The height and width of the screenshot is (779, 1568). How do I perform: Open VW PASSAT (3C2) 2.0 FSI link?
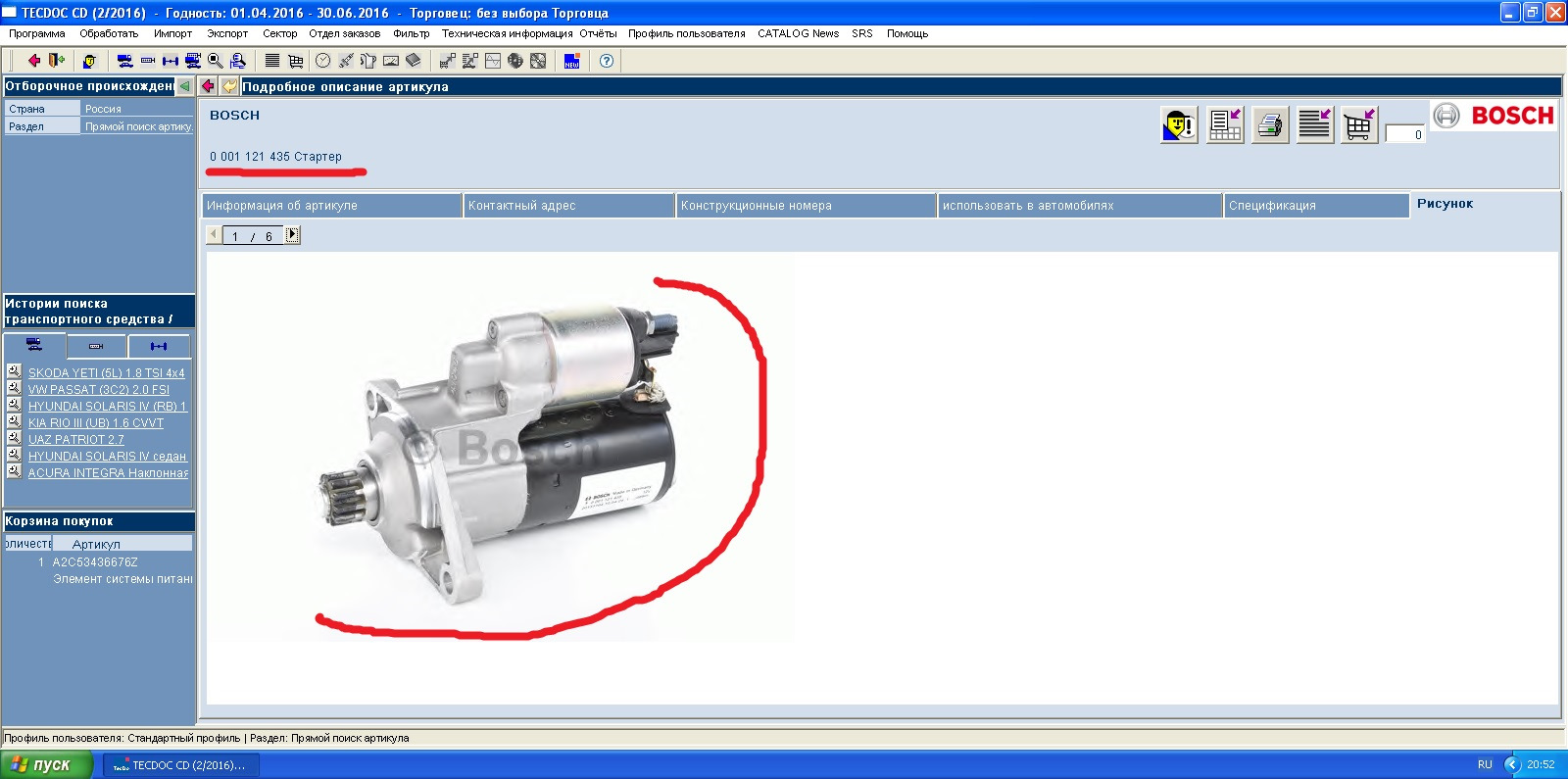click(x=99, y=390)
